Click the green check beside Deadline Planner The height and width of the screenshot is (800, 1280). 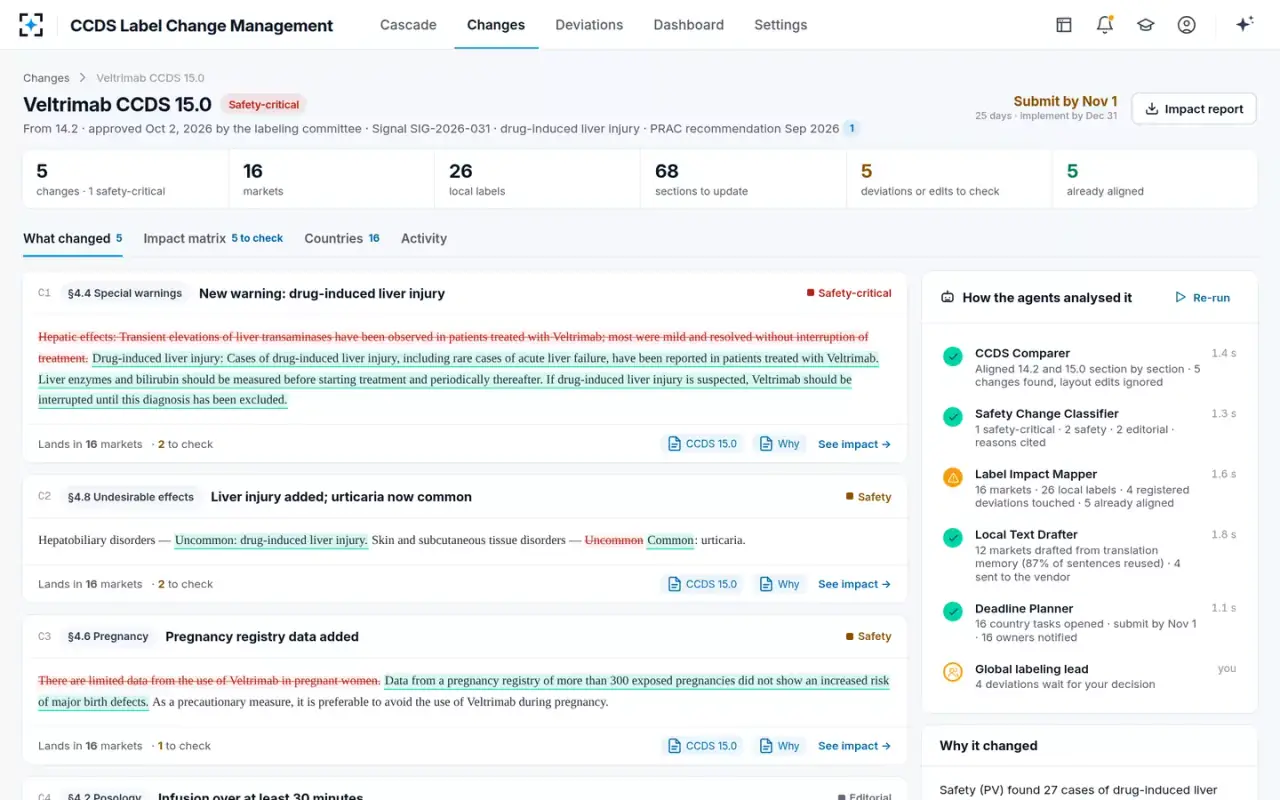953,612
